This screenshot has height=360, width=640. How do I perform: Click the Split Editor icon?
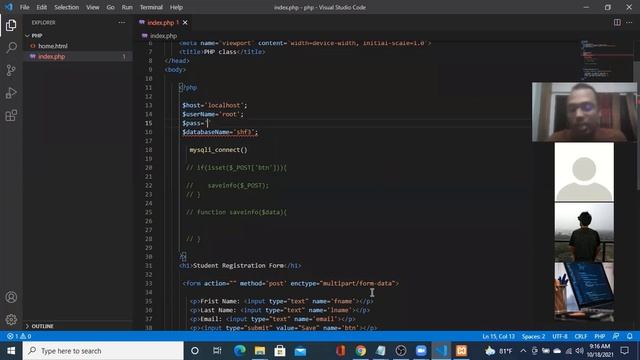pyautogui.click(x=617, y=22)
